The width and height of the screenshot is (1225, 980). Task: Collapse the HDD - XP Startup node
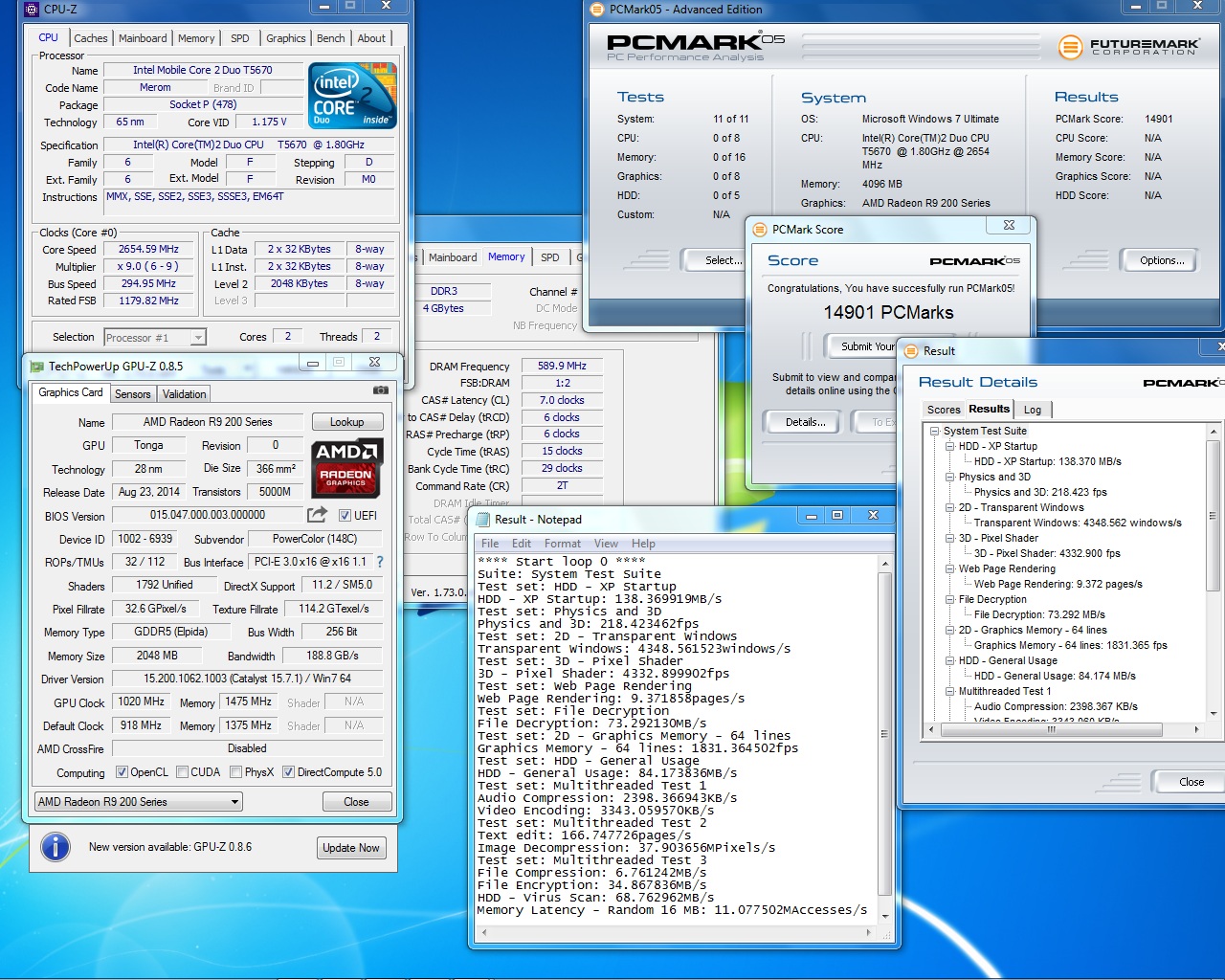pyautogui.click(x=950, y=446)
